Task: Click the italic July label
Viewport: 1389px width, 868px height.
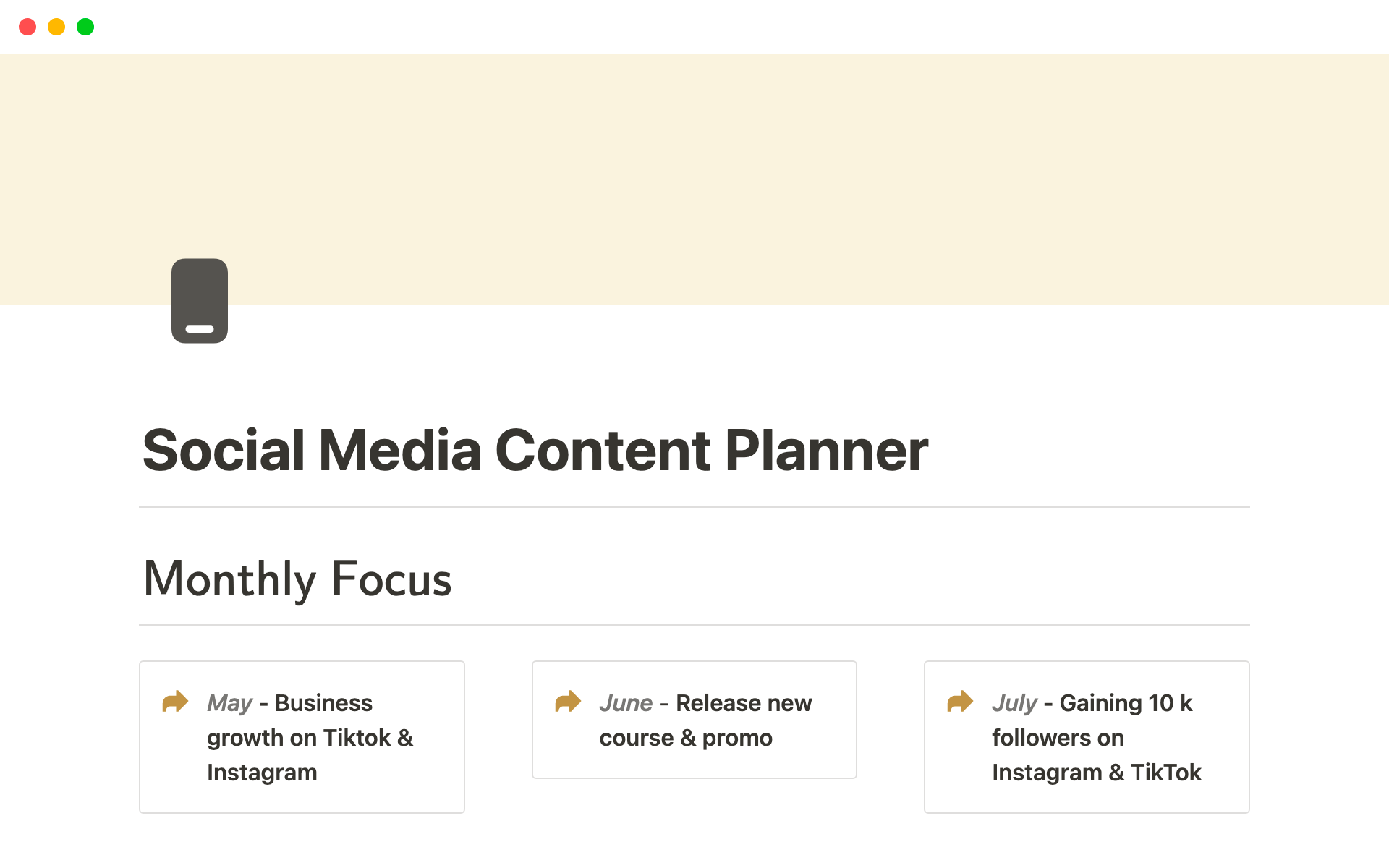Action: click(1014, 703)
